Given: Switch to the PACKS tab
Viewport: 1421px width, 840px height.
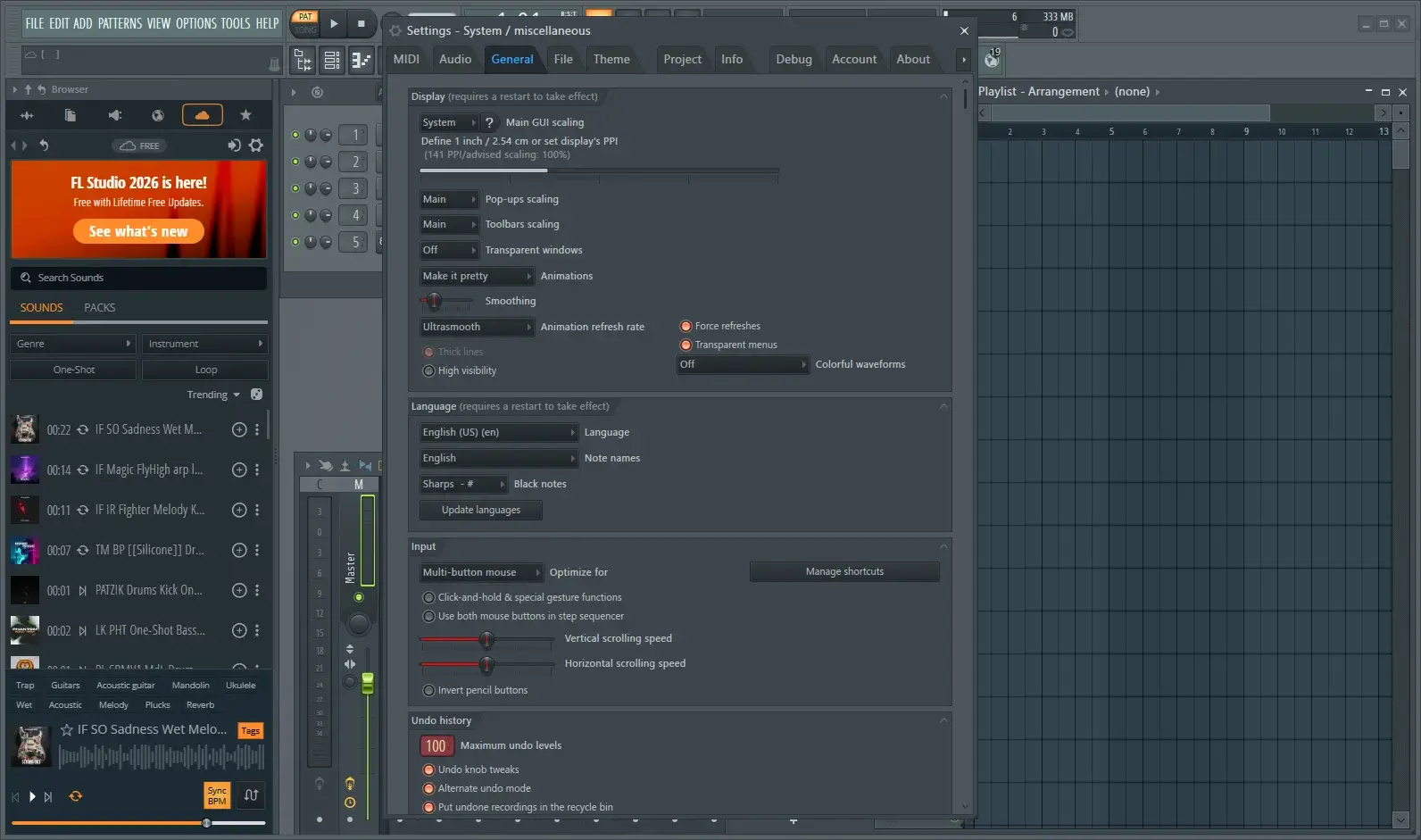Looking at the screenshot, I should pos(100,307).
